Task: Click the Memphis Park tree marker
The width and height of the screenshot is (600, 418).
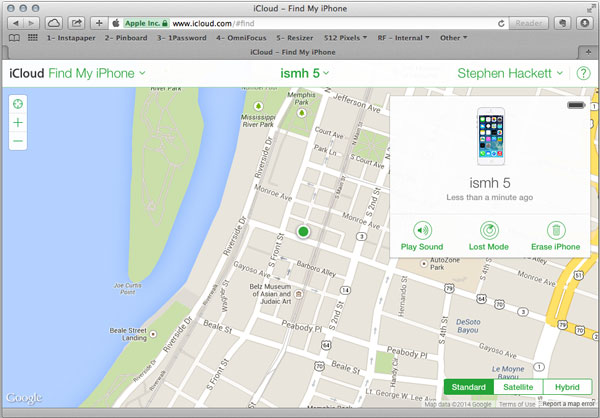Action: 302,113
